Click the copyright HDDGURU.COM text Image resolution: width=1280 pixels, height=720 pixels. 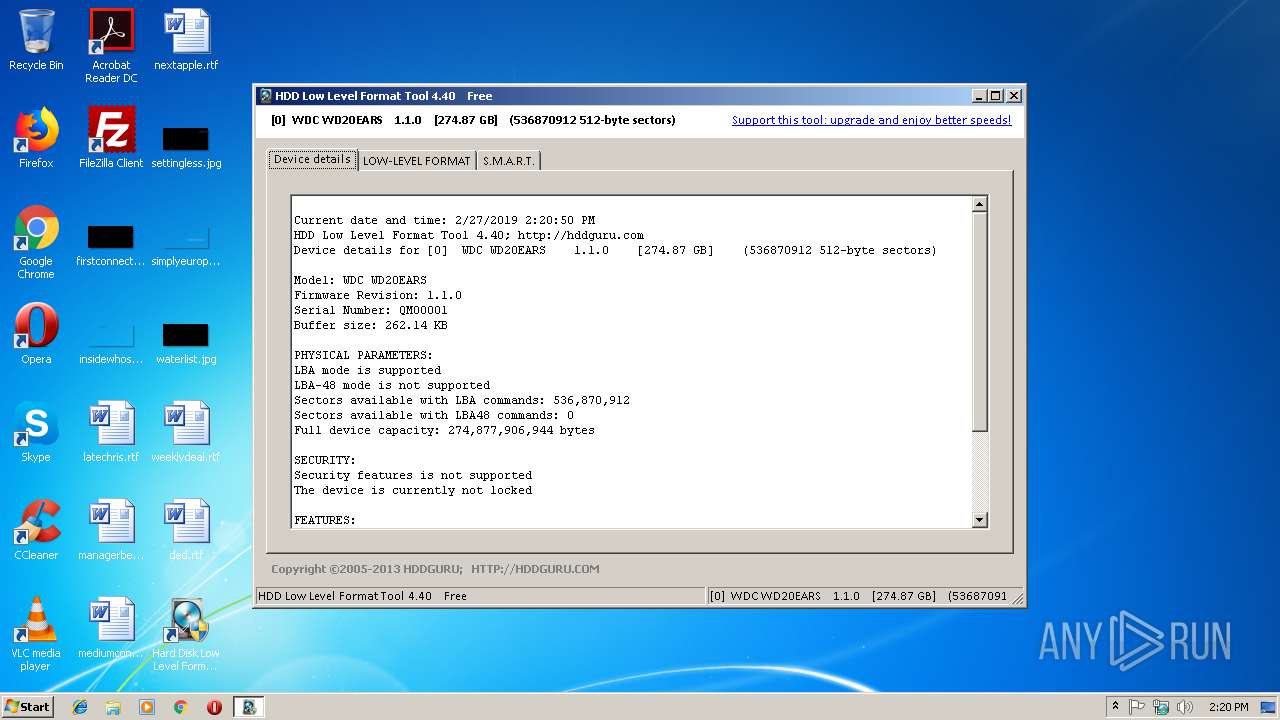click(x=435, y=569)
